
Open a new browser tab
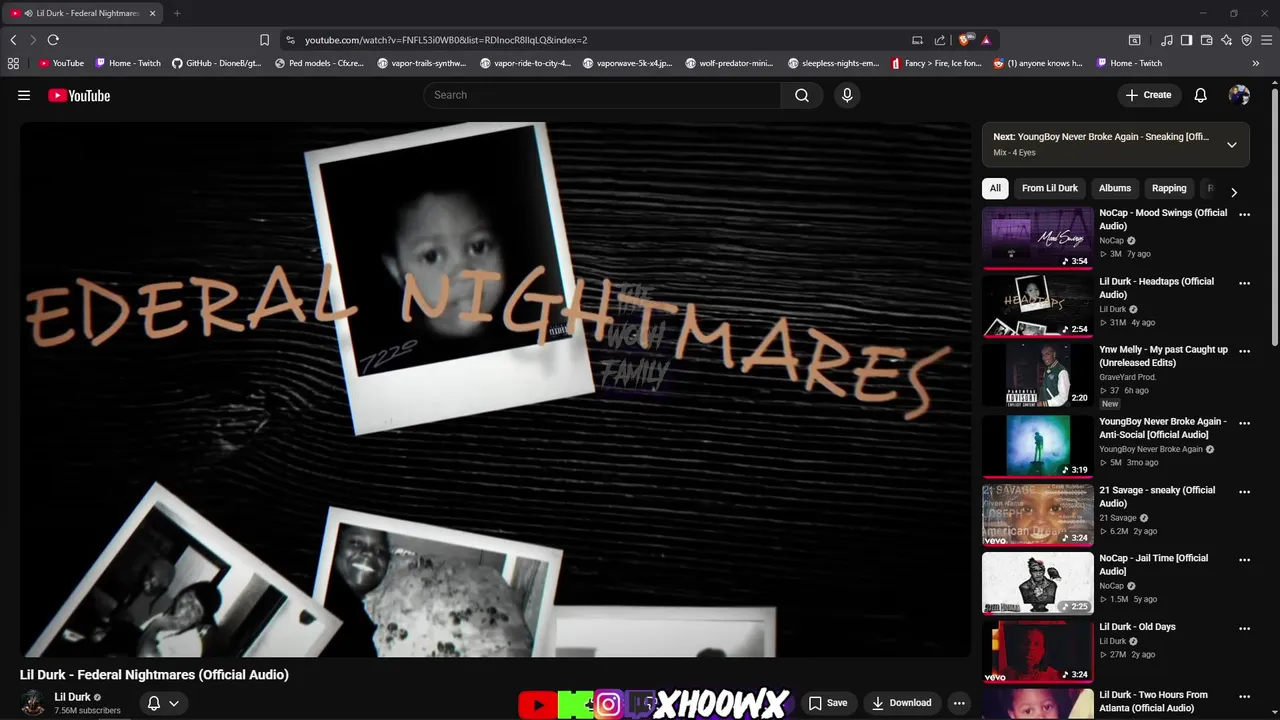coord(177,13)
